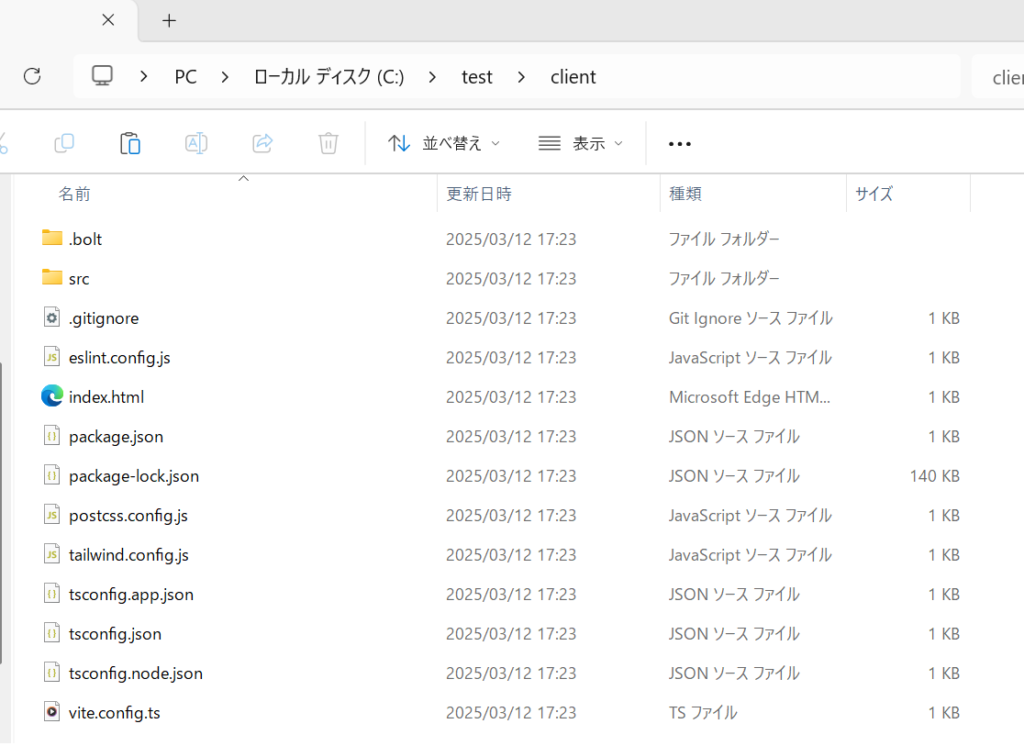Go to the PC breadcrumb entry
The image size is (1024, 746).
click(185, 76)
